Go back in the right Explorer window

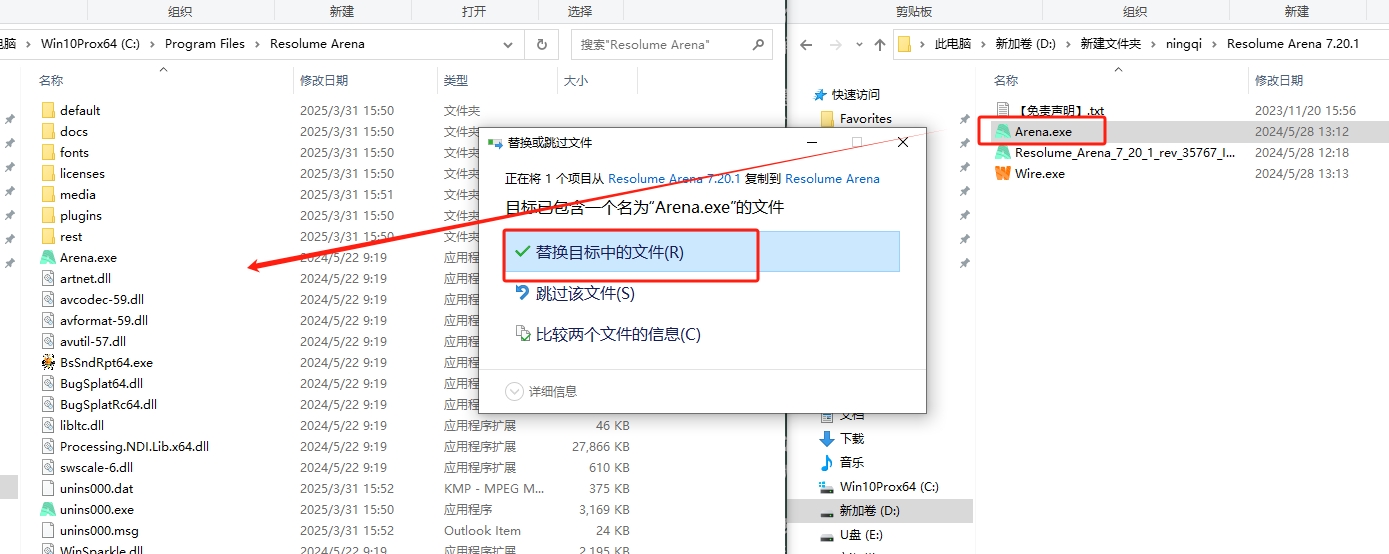pyautogui.click(x=806, y=44)
